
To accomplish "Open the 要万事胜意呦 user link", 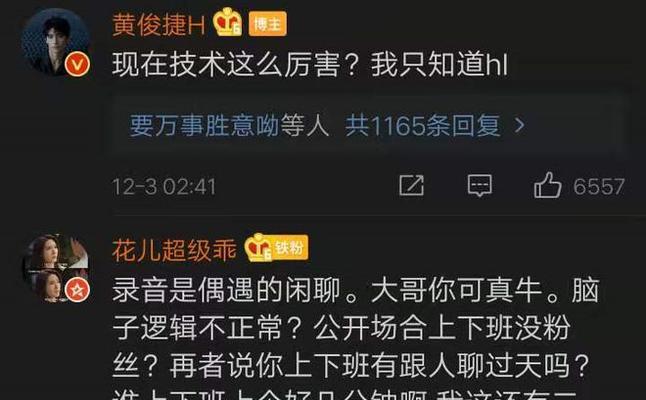I will pyautogui.click(x=205, y=126).
